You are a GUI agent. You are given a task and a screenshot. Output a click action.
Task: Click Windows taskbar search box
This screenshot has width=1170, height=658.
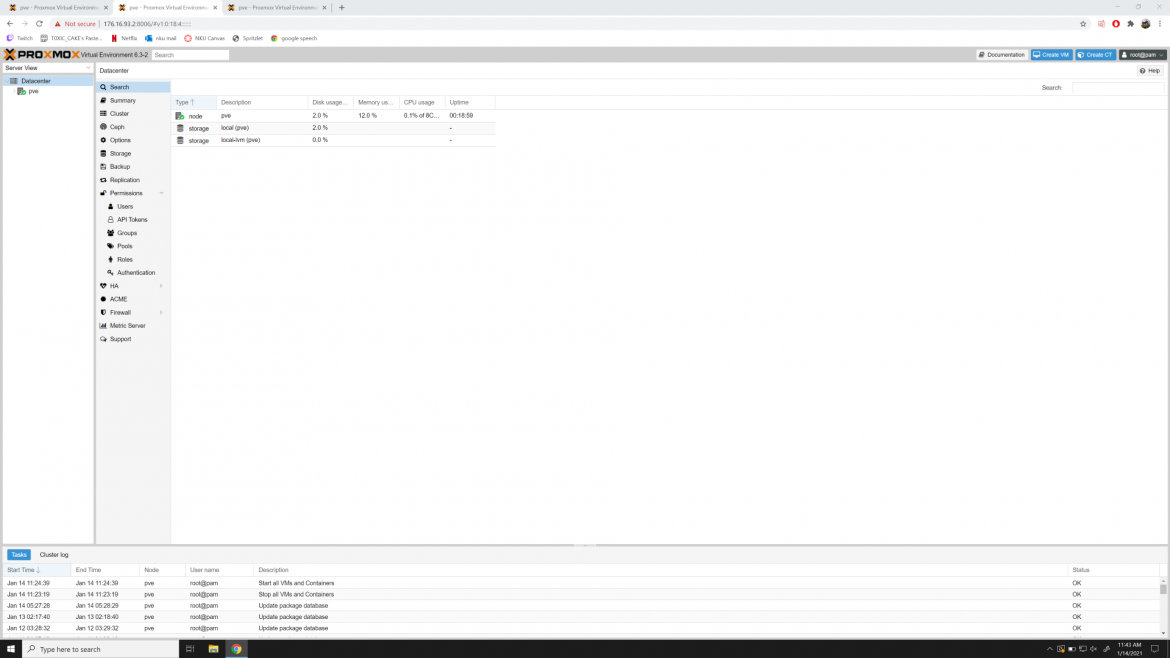[101, 649]
